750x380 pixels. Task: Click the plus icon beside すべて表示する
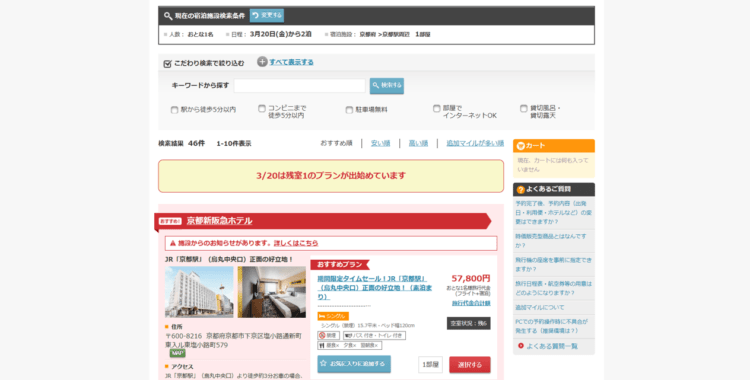coord(262,62)
